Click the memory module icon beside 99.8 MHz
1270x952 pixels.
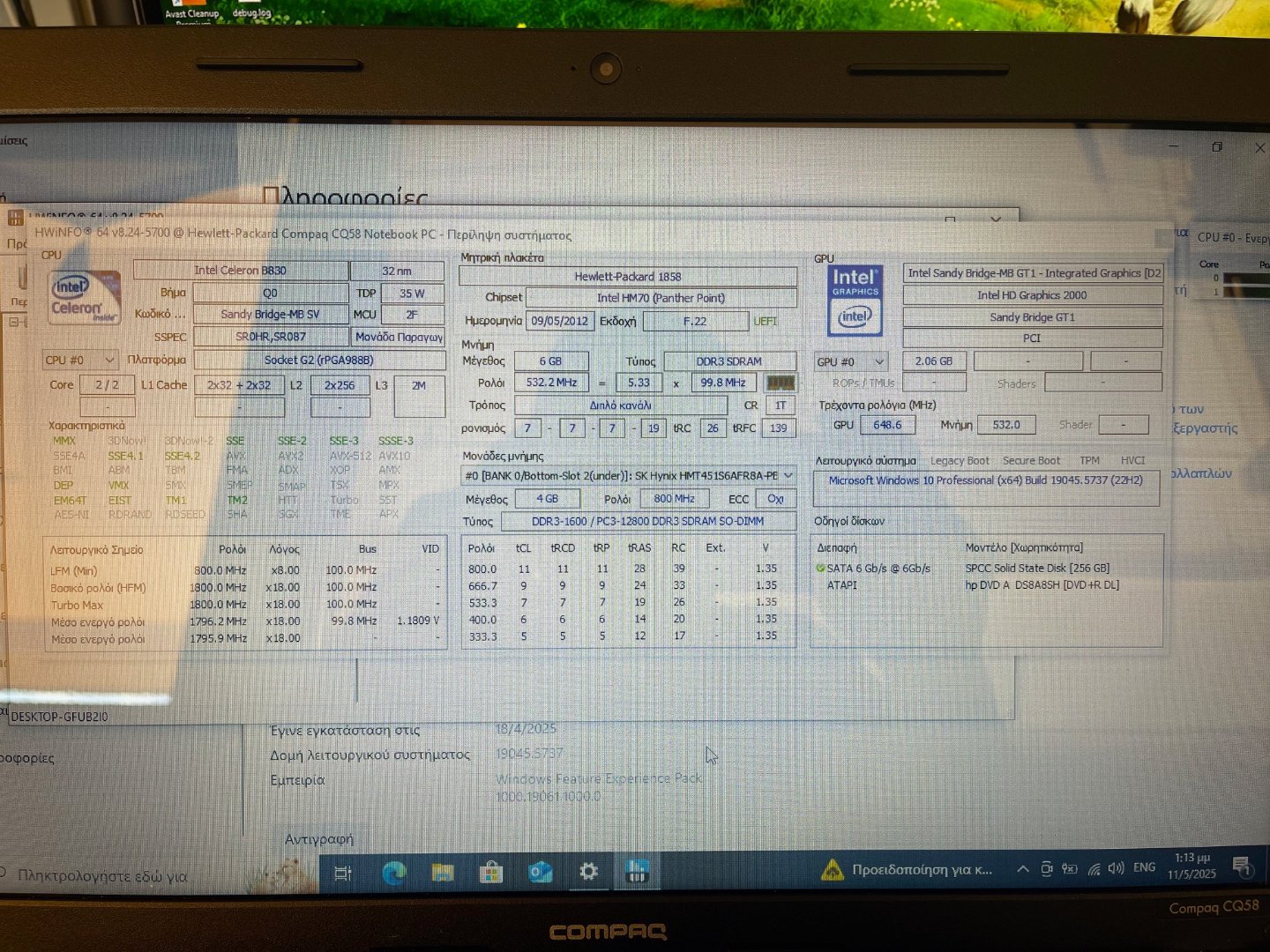[x=781, y=383]
